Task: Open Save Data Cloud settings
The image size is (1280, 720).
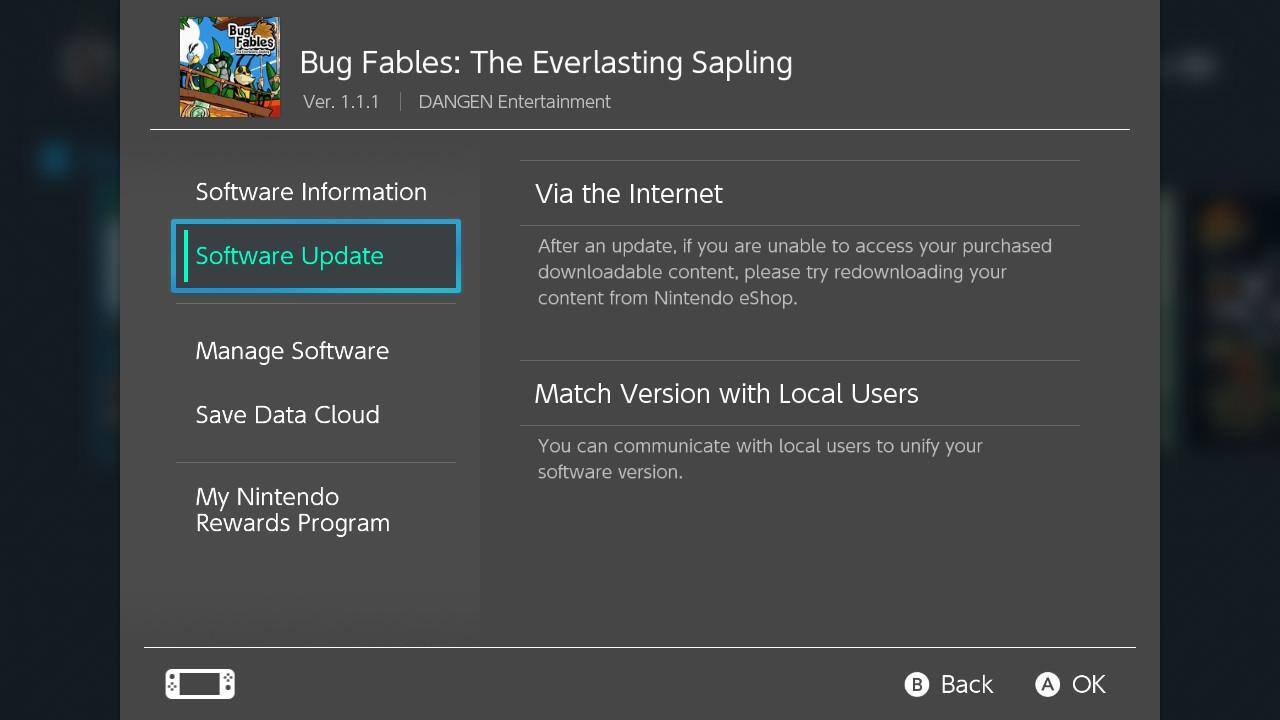Action: pyautogui.click(x=287, y=415)
